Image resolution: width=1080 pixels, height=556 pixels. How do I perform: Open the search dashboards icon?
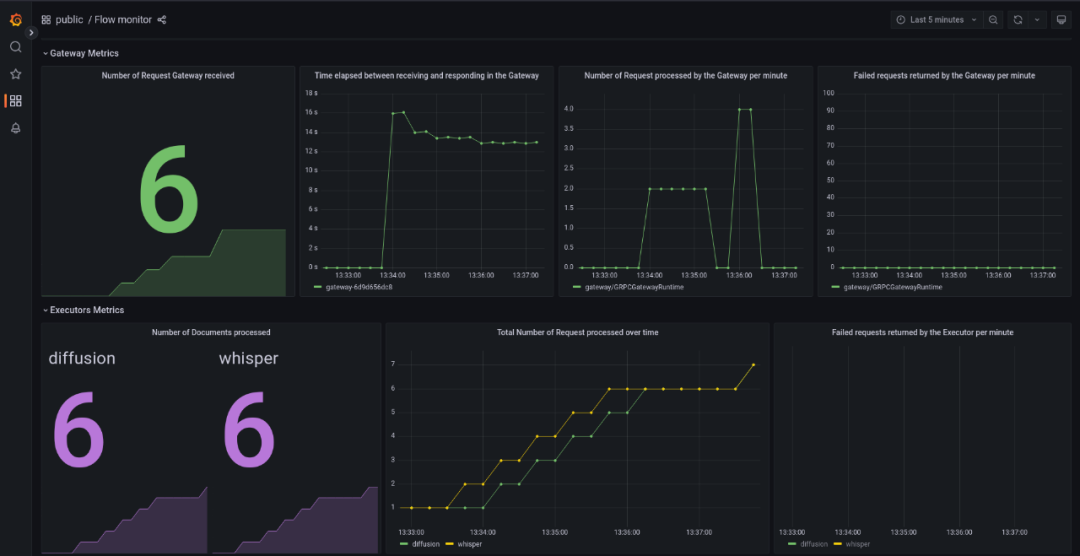point(15,47)
